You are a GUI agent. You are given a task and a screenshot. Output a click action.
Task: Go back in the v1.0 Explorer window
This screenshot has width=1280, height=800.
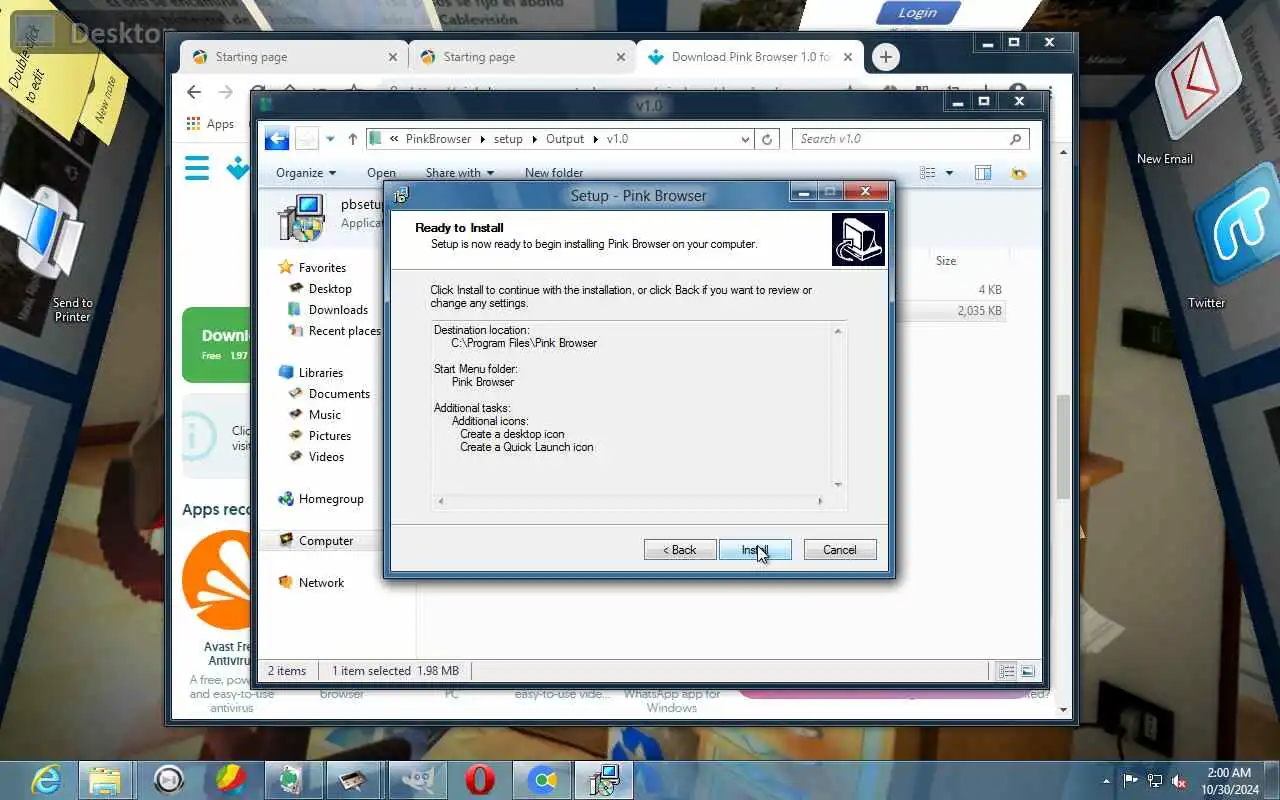coord(277,139)
